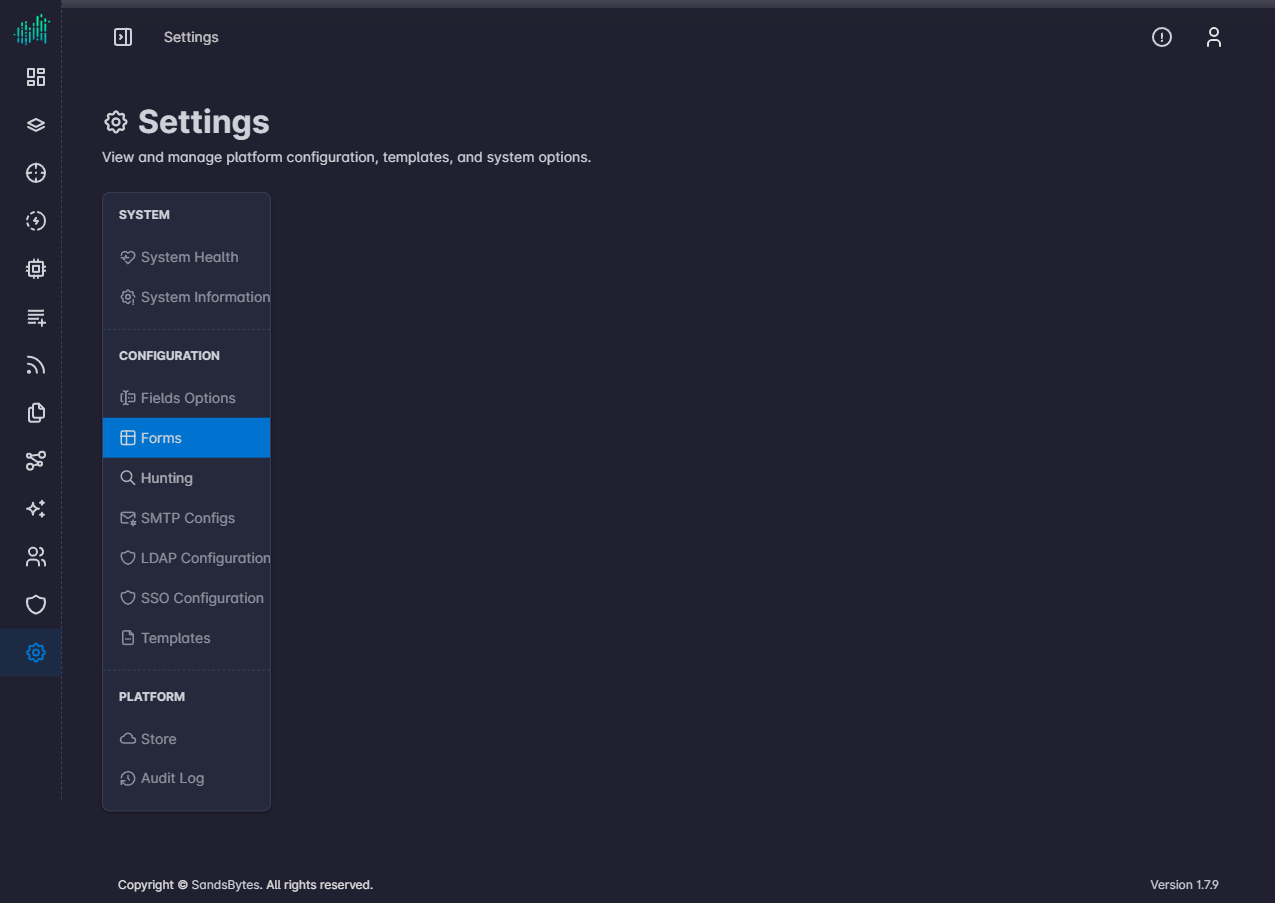Click the Settings breadcrumb in header
This screenshot has height=903, width=1275.
(x=191, y=37)
